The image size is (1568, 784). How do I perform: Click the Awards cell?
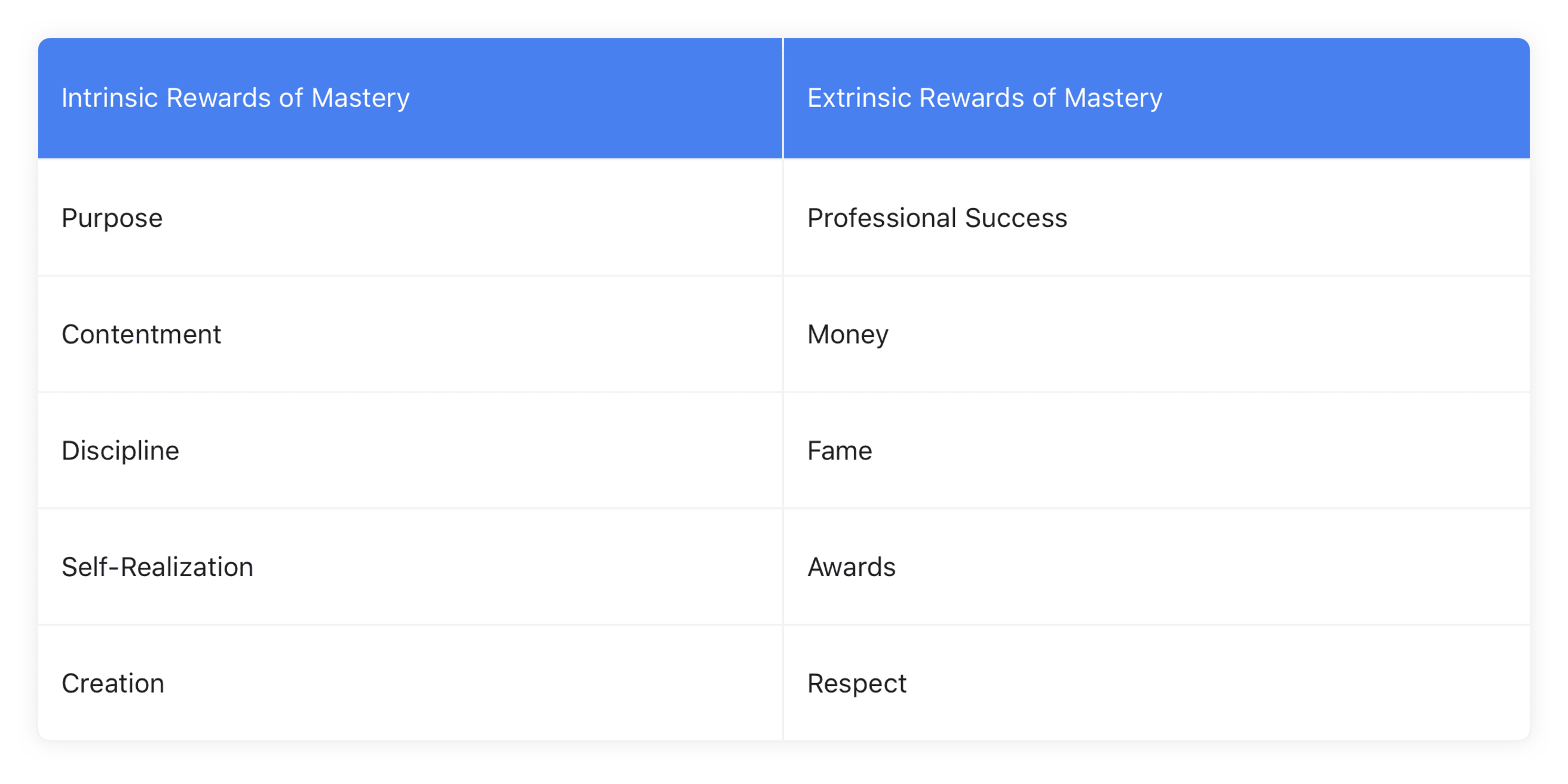click(x=1156, y=566)
